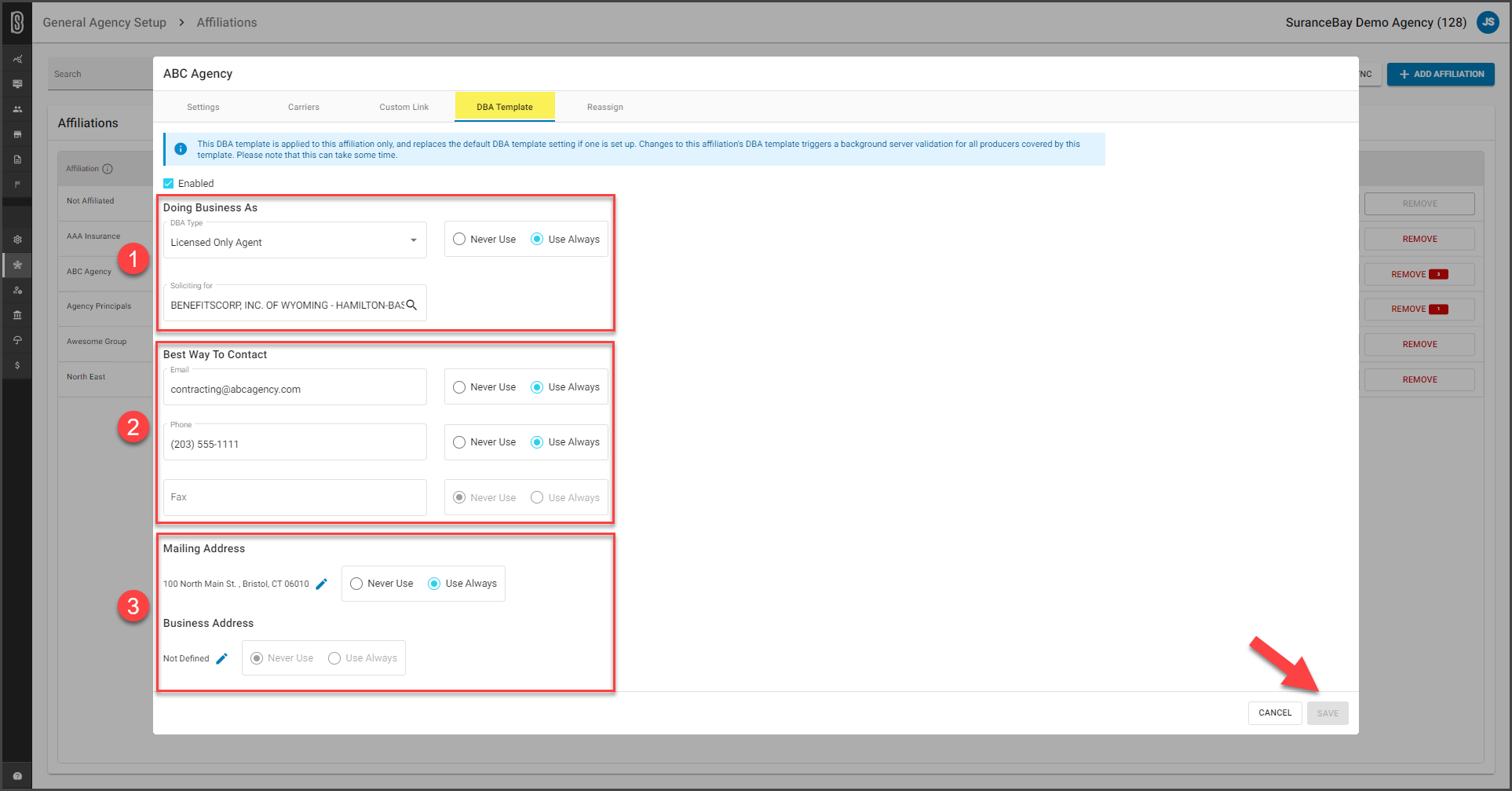Screen dimensions: 1512x791
Task: Select Use Always for Business Address
Action: pos(334,658)
